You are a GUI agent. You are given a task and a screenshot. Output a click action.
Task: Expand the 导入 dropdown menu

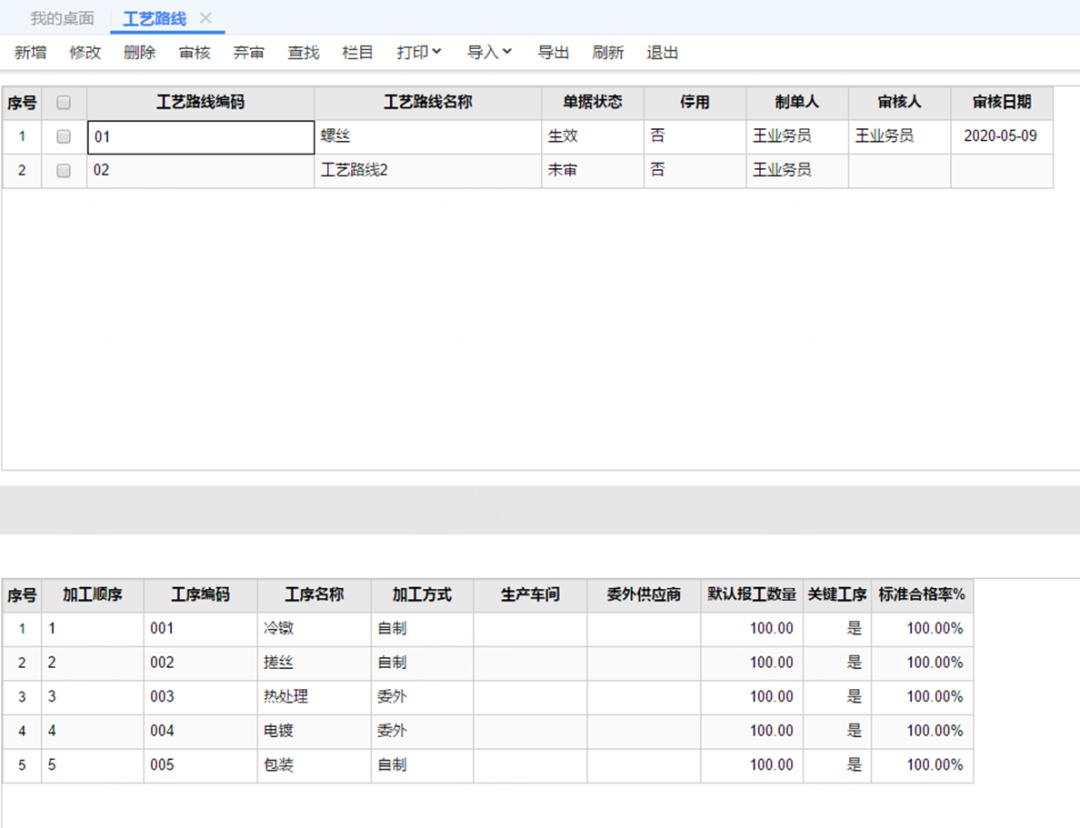[x=489, y=52]
